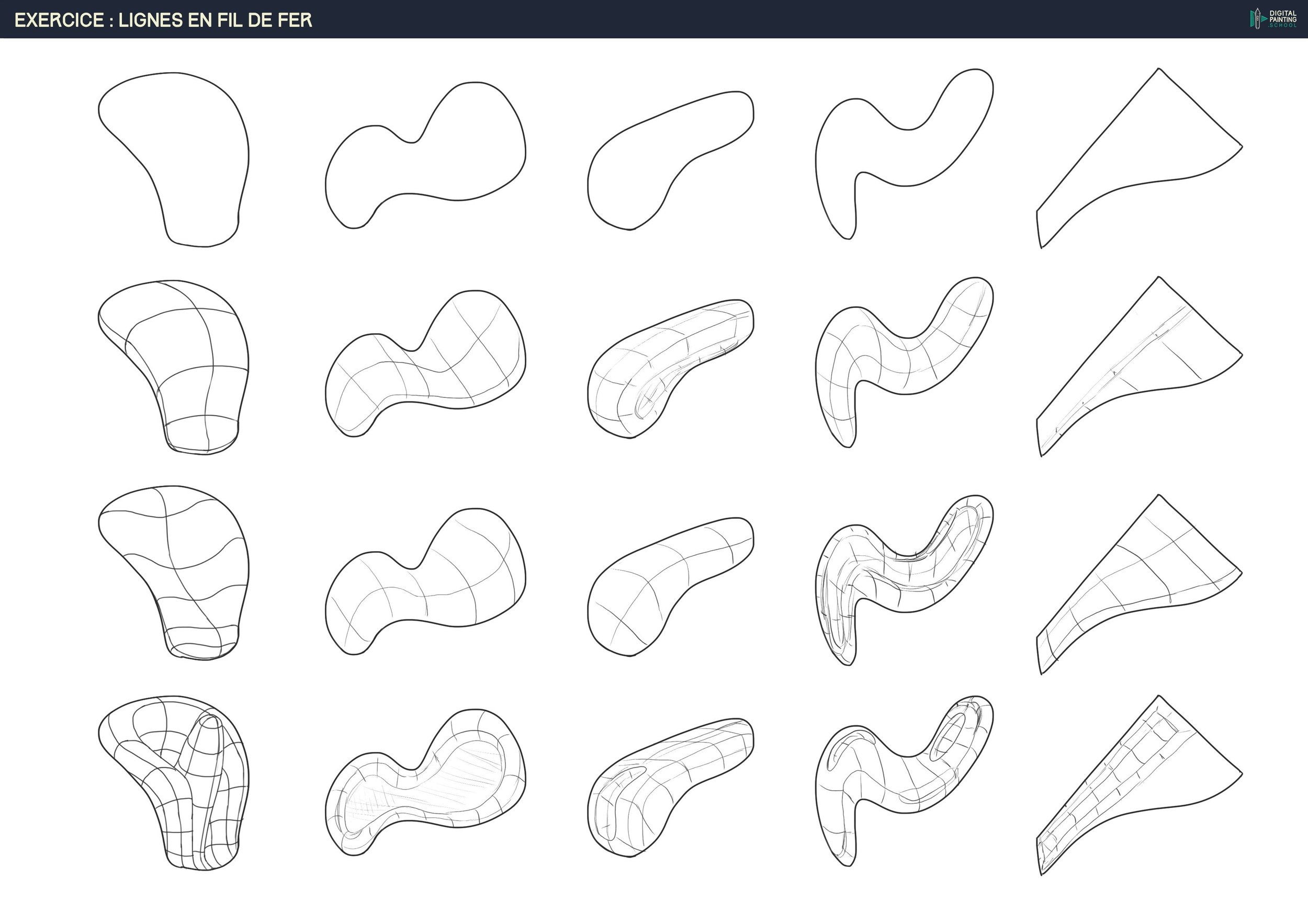1308x924 pixels.
Task: Click the blank S-curved worm outline in the top row
Action: (900, 154)
